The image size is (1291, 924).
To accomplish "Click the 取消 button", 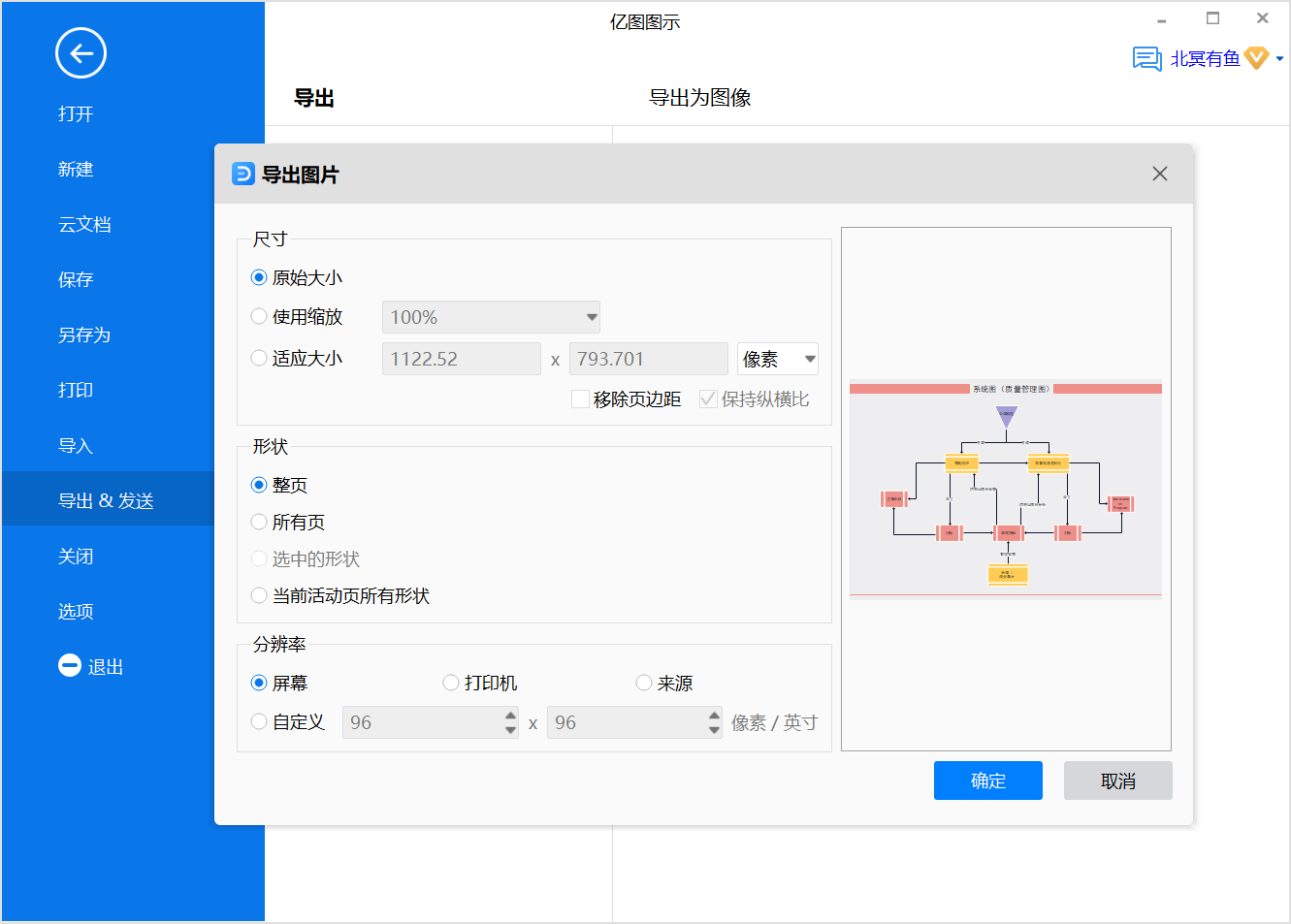I will [1117, 781].
